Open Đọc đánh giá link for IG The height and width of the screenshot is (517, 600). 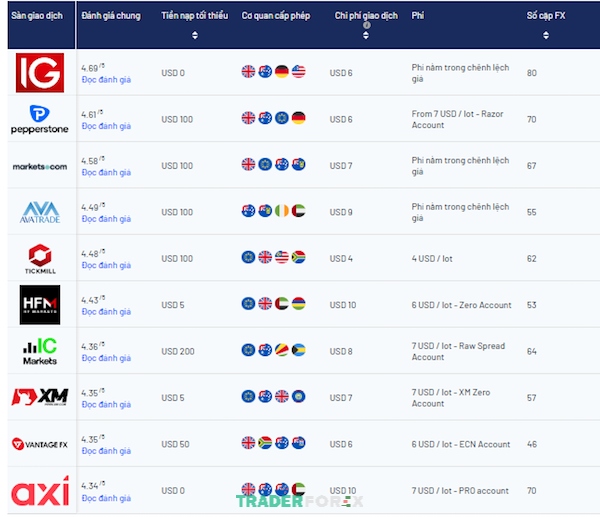(106, 80)
